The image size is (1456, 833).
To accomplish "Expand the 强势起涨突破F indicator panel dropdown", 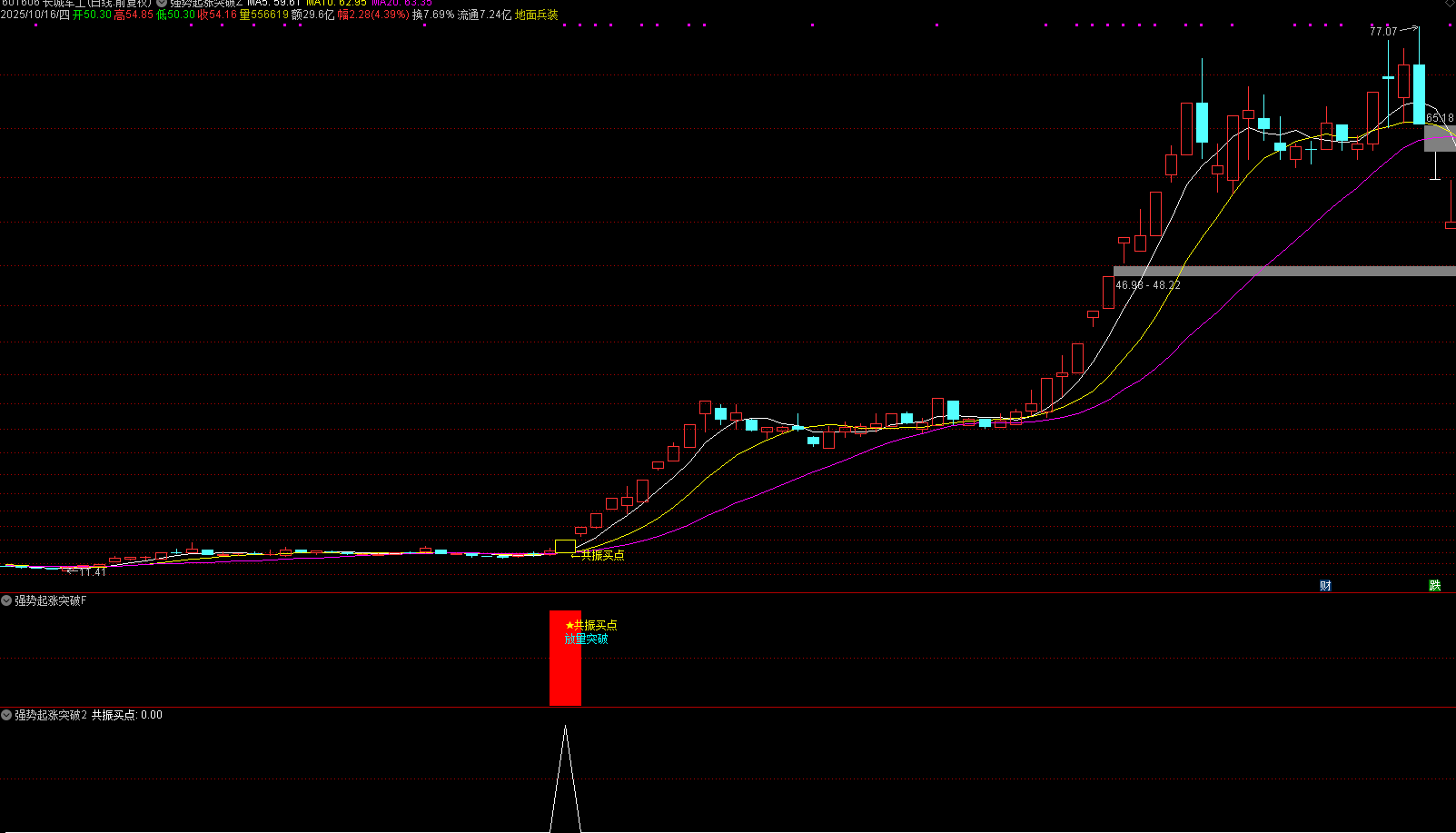I will pyautogui.click(x=6, y=600).
